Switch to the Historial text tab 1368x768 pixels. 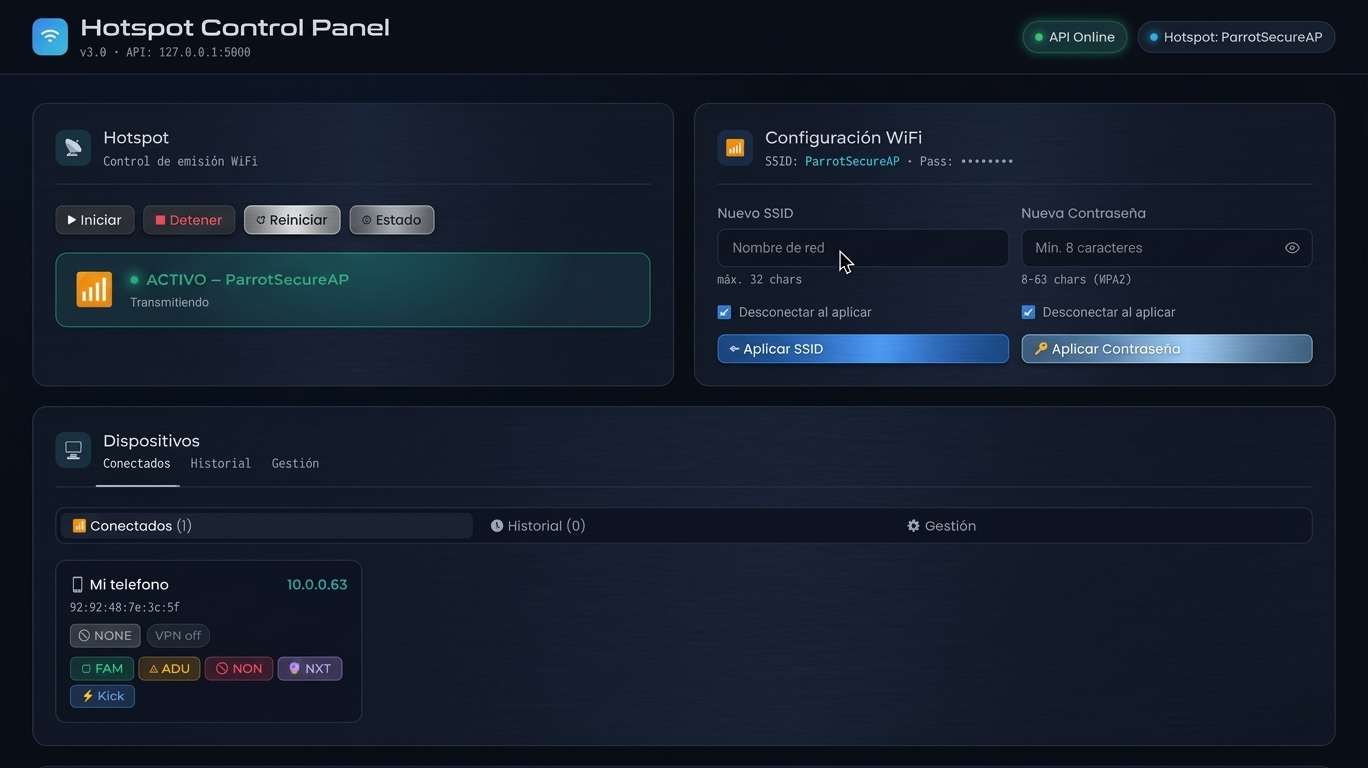point(220,464)
